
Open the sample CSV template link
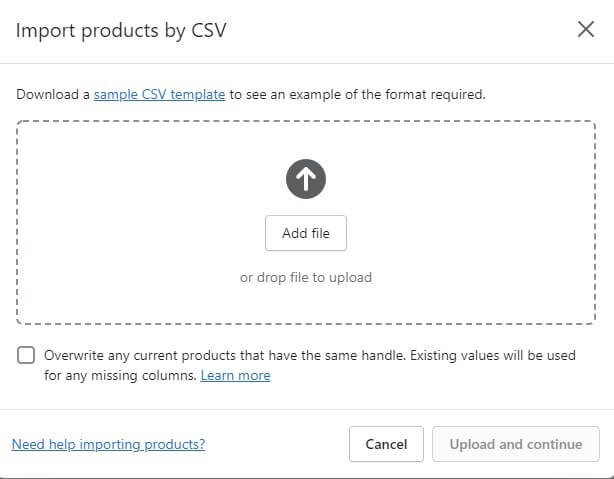pos(159,95)
